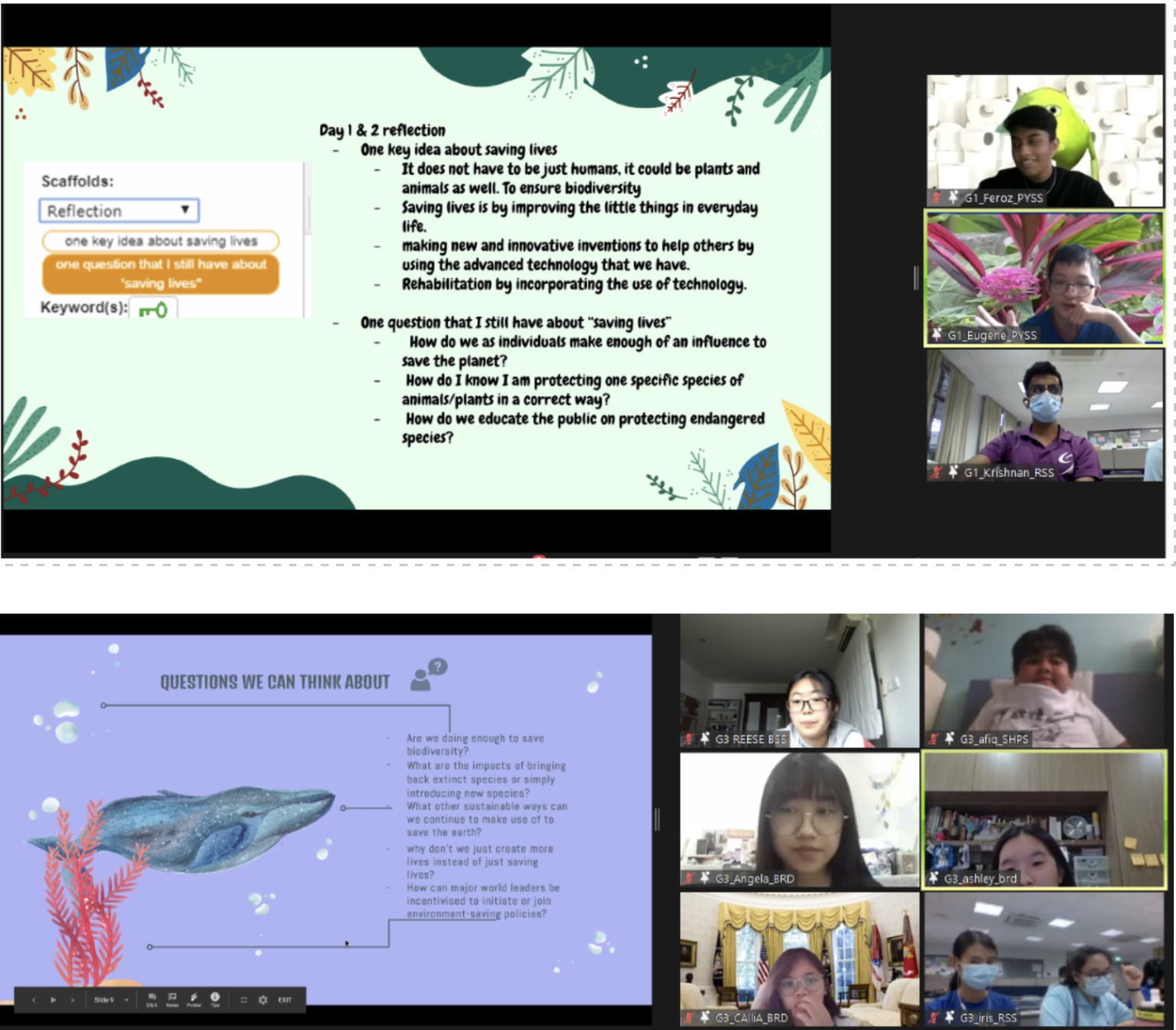Activate the laser Pointer tool

click(x=194, y=999)
